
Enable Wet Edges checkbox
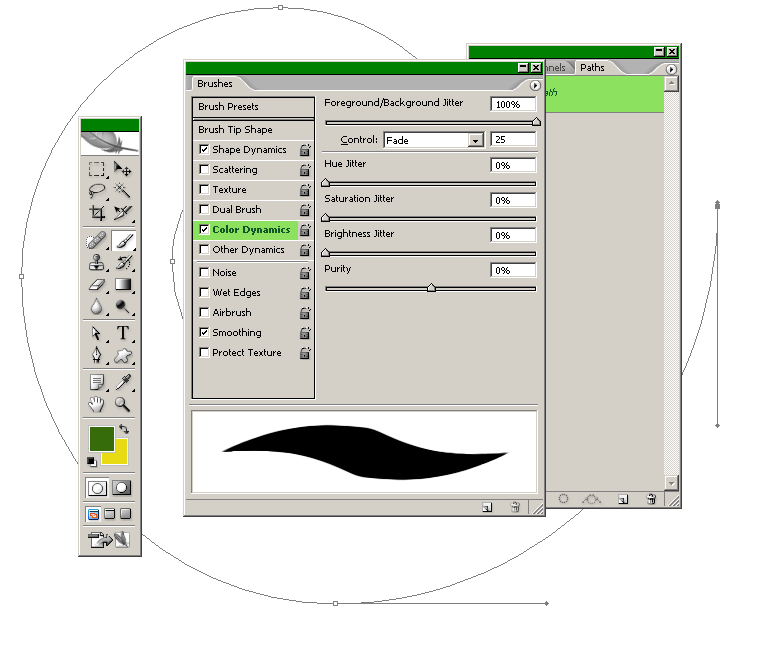coord(204,292)
